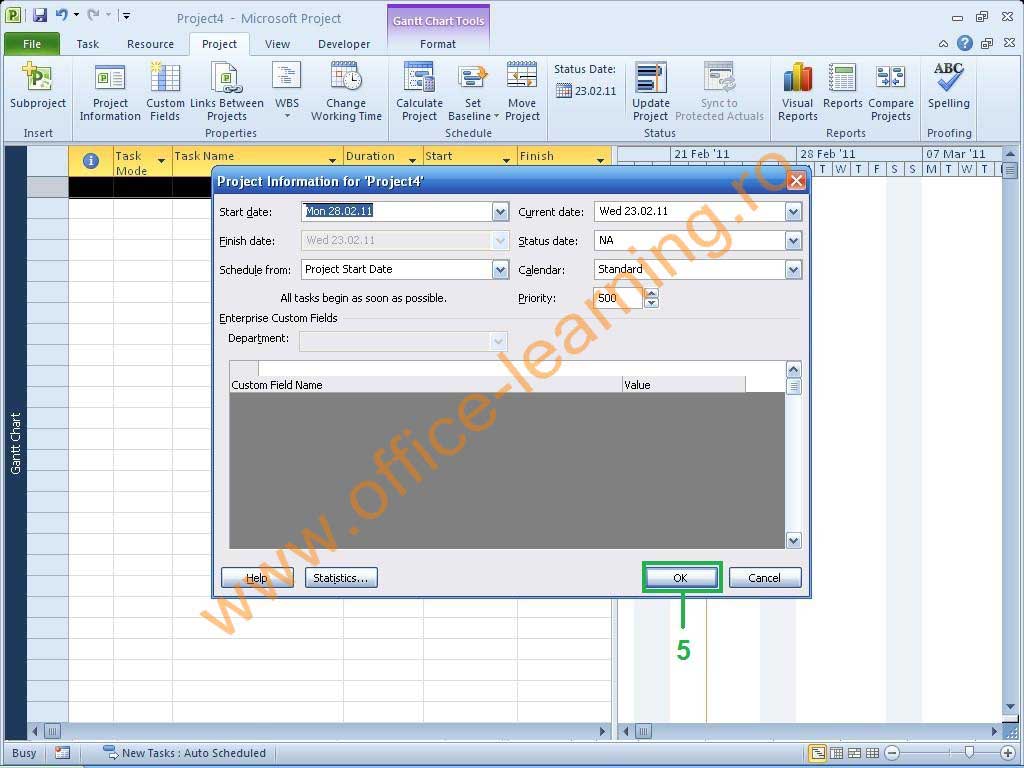The width and height of the screenshot is (1024, 768).
Task: Click Links Between Projects icon
Action: (x=227, y=91)
